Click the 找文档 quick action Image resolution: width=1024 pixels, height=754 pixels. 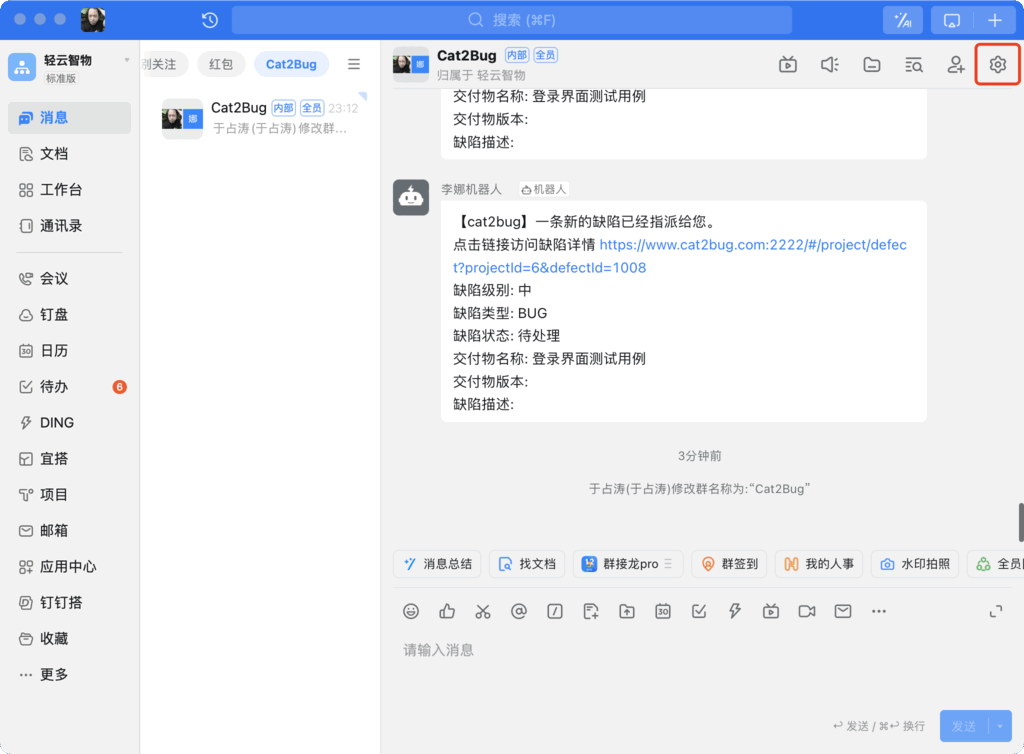(527, 563)
